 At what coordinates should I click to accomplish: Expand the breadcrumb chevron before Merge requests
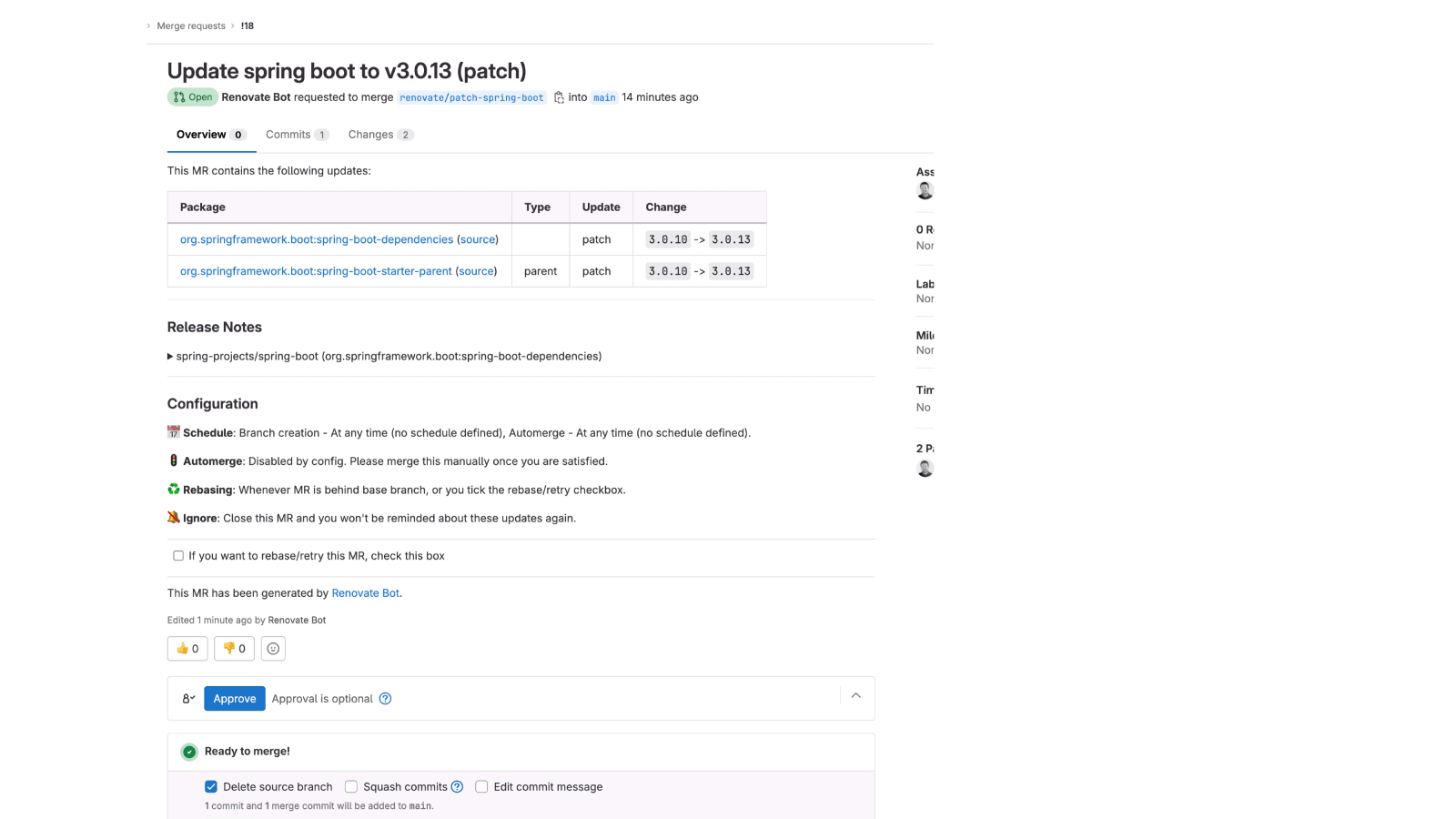(x=149, y=25)
